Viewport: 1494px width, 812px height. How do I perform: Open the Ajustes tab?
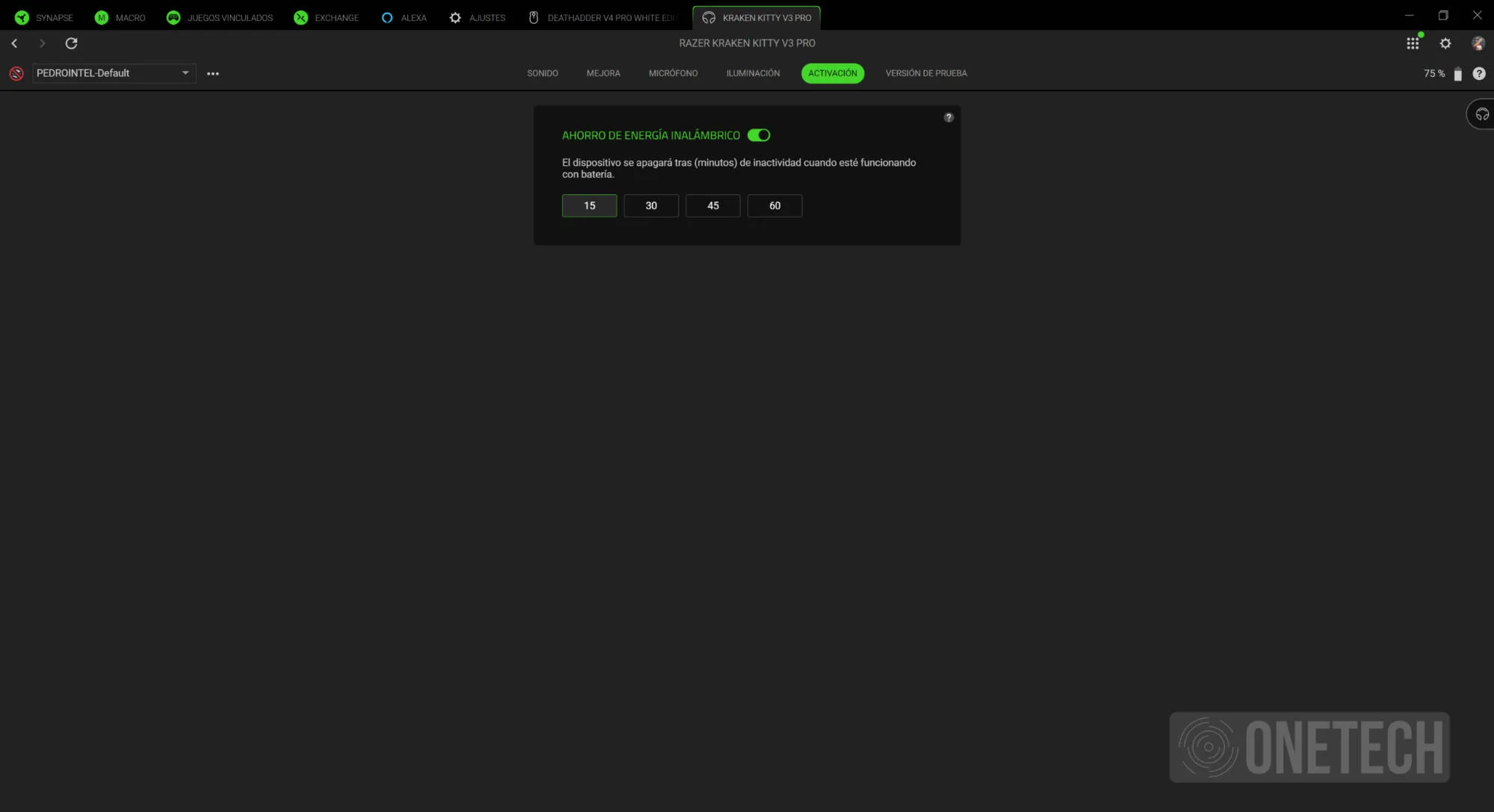[477, 17]
